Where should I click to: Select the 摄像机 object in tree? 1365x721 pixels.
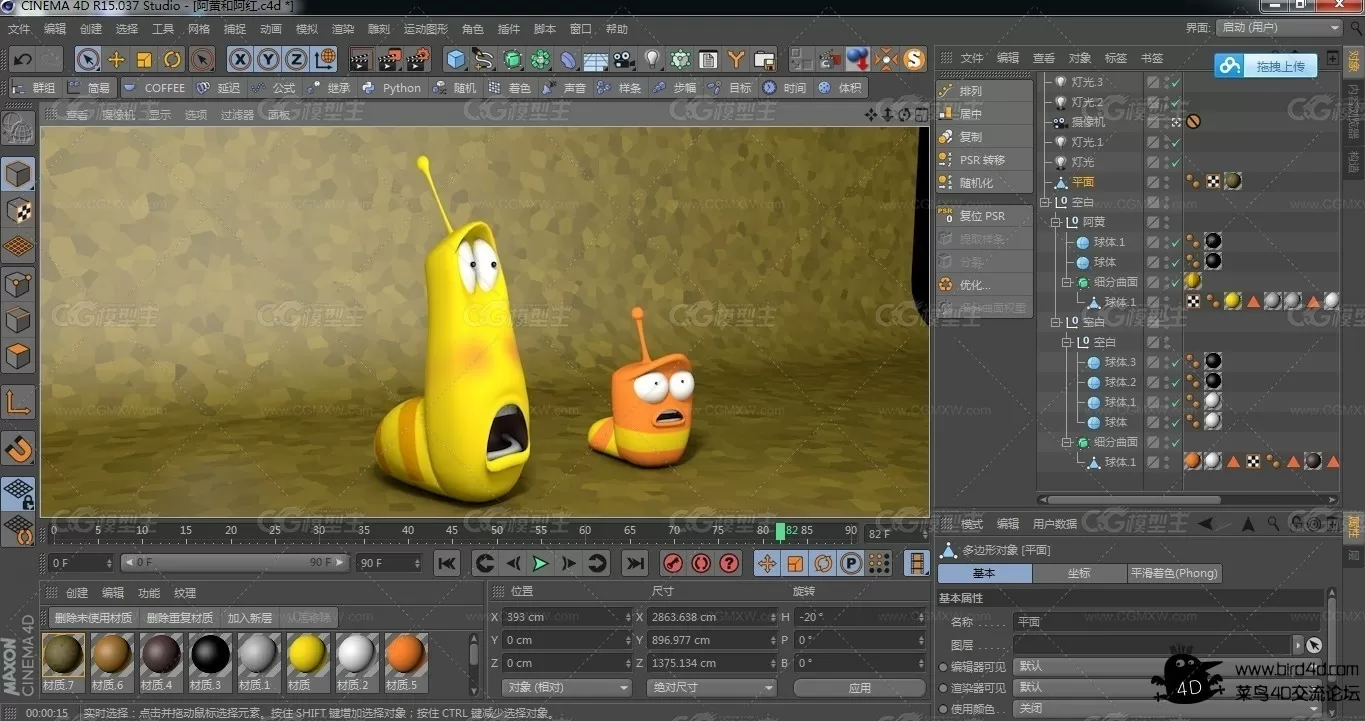tap(1088, 122)
